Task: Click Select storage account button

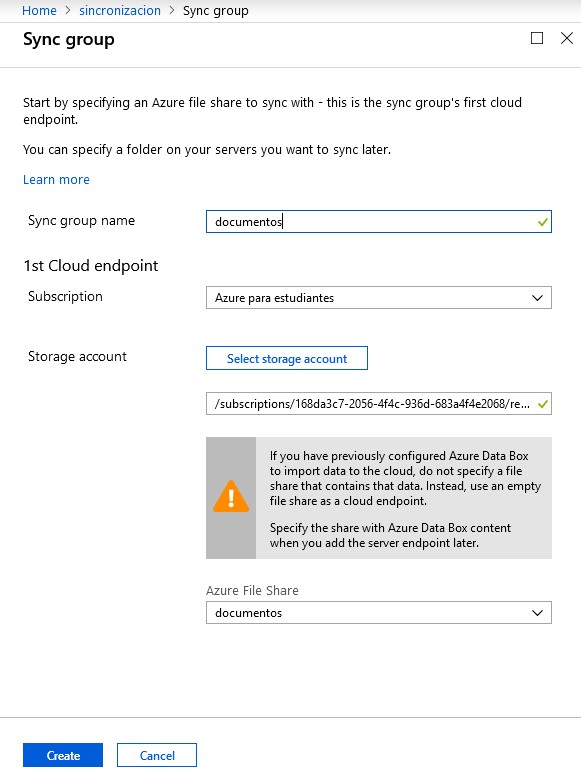Action: [287, 358]
